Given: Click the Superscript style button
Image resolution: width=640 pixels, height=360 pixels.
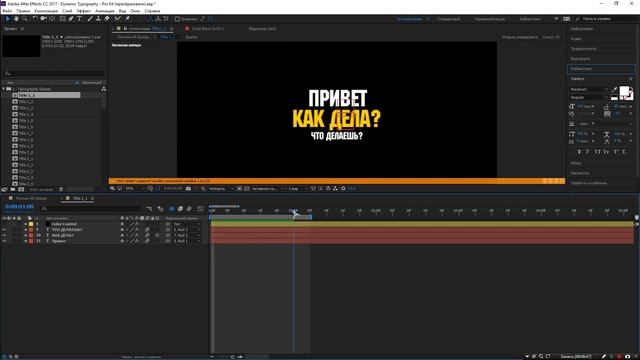Looking at the screenshot, I should tap(616, 152).
